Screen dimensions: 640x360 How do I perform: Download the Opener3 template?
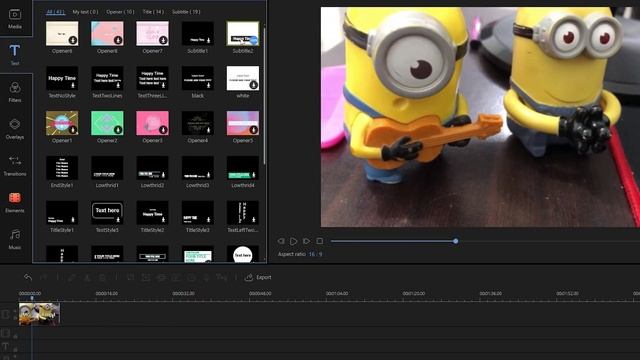(163, 130)
